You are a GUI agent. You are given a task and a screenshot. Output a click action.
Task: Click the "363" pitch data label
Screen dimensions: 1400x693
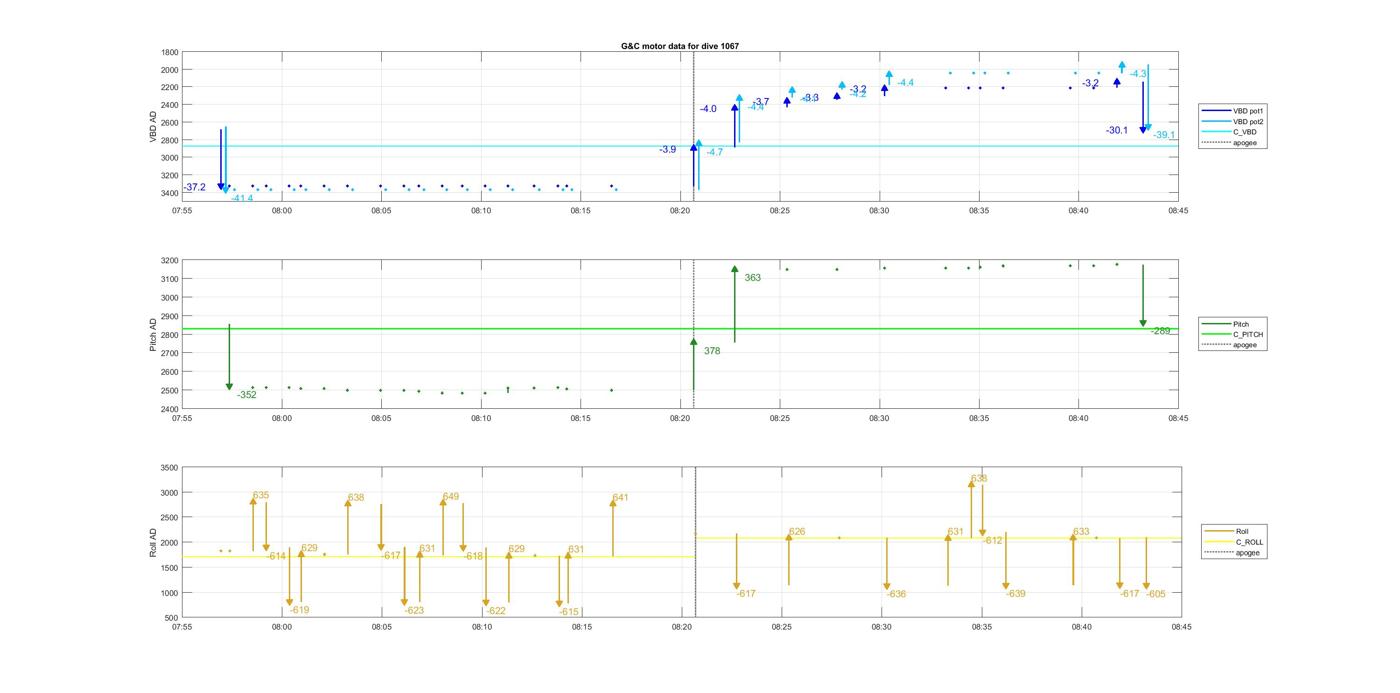coord(753,278)
